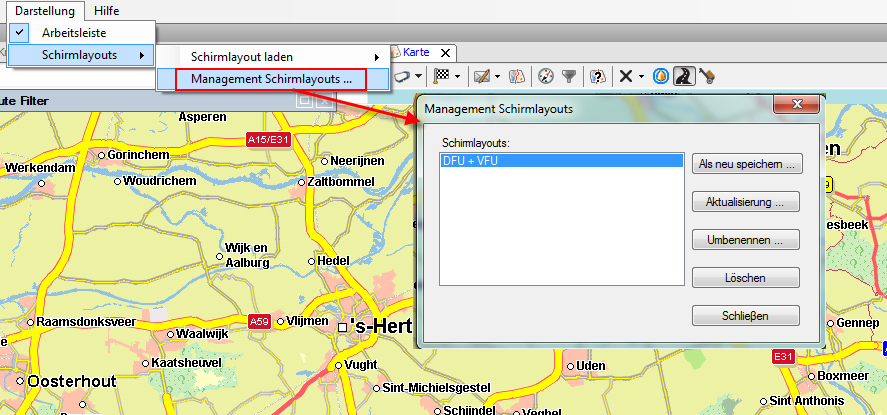Select the compass icon in toolbar
This screenshot has height=415, width=887.
tap(545, 76)
